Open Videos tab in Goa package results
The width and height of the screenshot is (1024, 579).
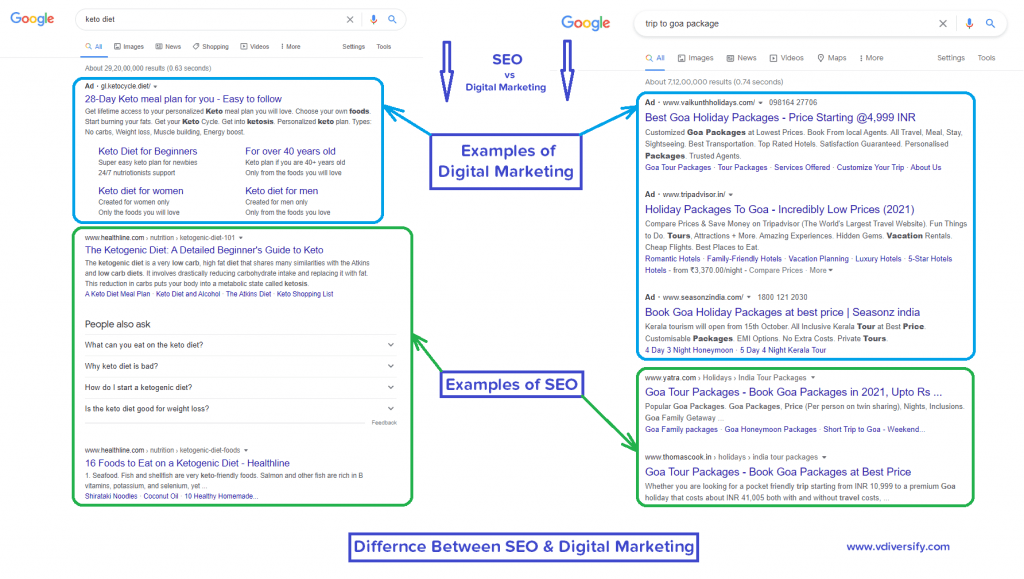click(786, 58)
